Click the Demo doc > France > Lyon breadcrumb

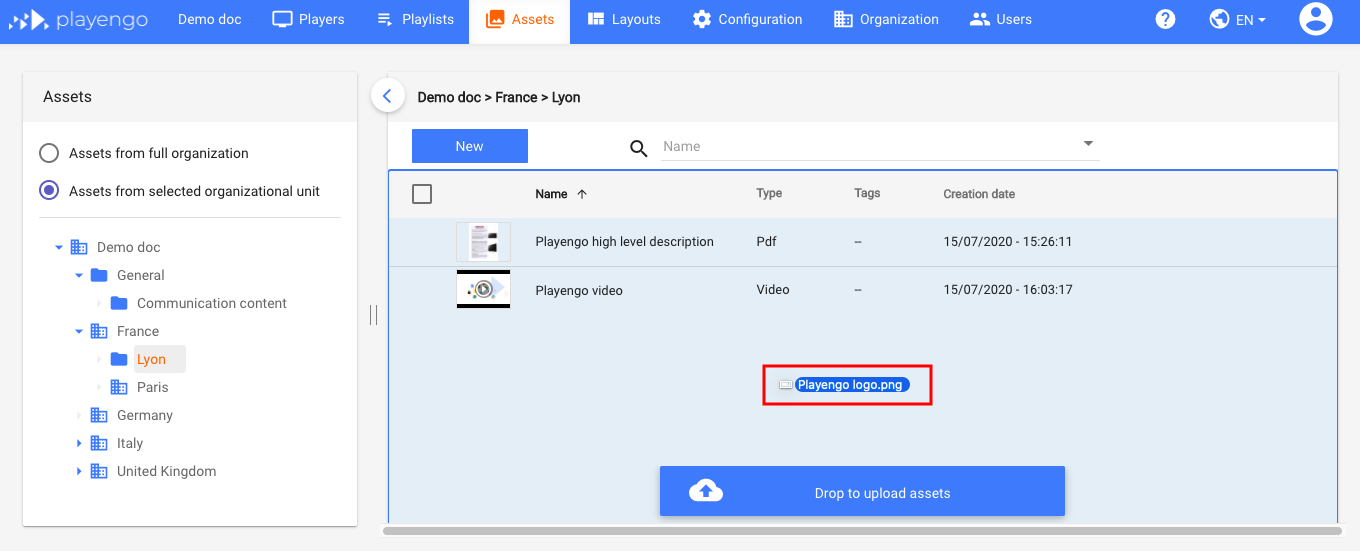tap(499, 97)
